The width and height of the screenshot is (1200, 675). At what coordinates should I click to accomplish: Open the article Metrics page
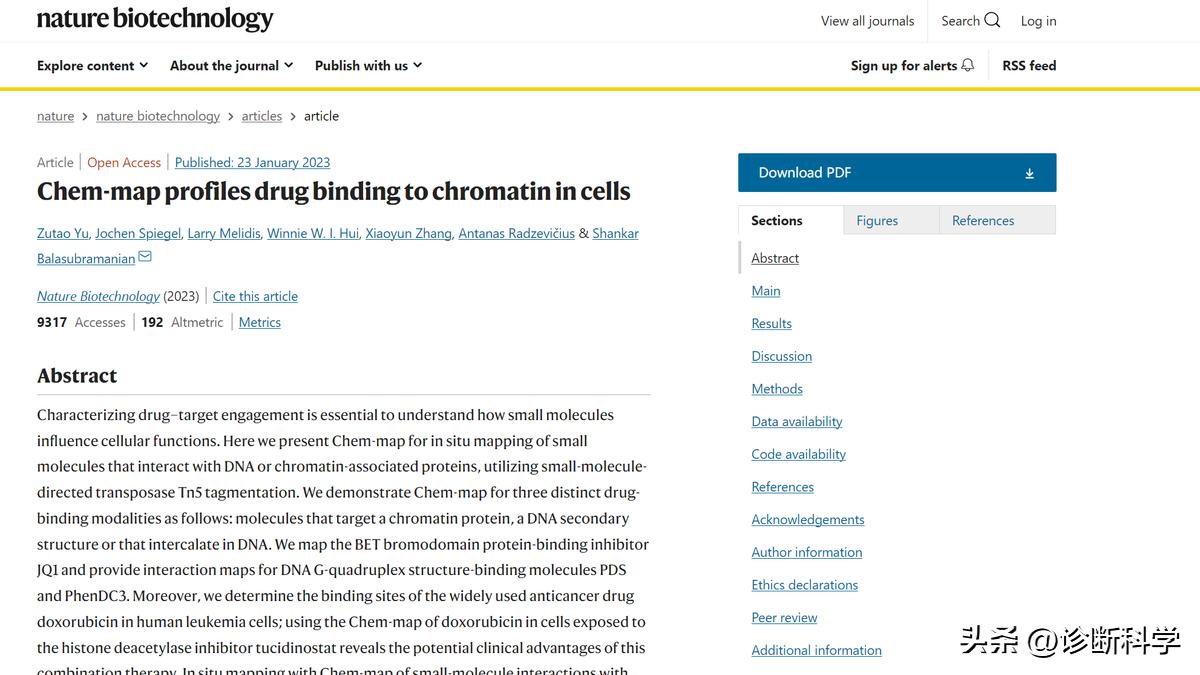pos(259,322)
